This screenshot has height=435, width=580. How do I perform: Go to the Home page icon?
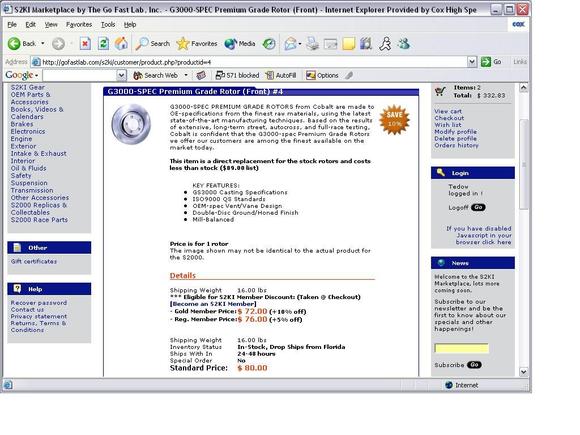pos(121,44)
